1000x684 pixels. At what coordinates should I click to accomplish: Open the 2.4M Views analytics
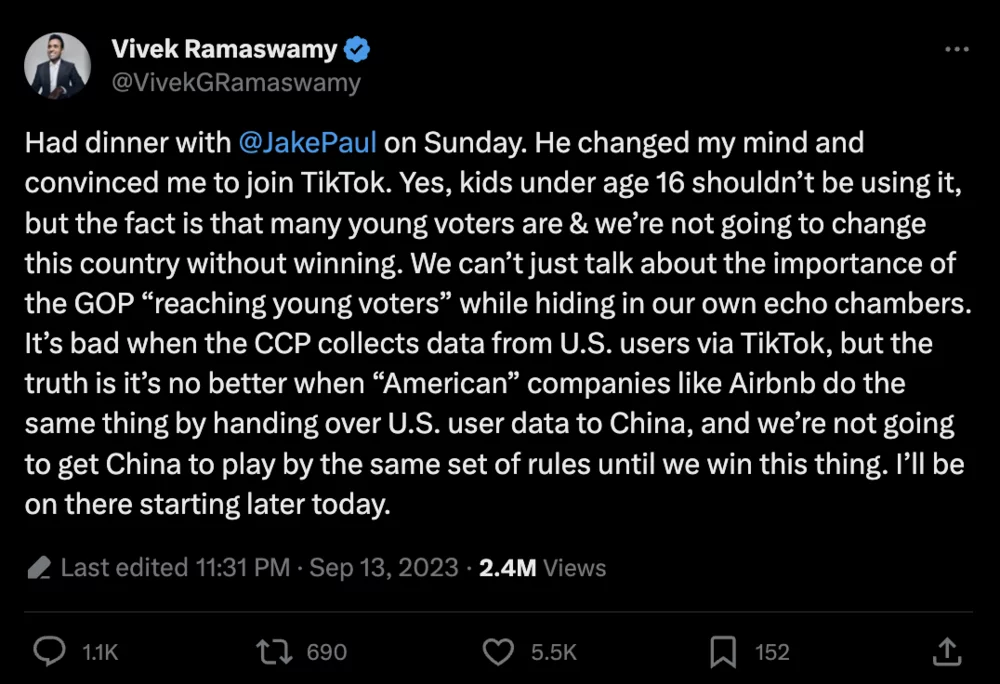click(x=542, y=568)
